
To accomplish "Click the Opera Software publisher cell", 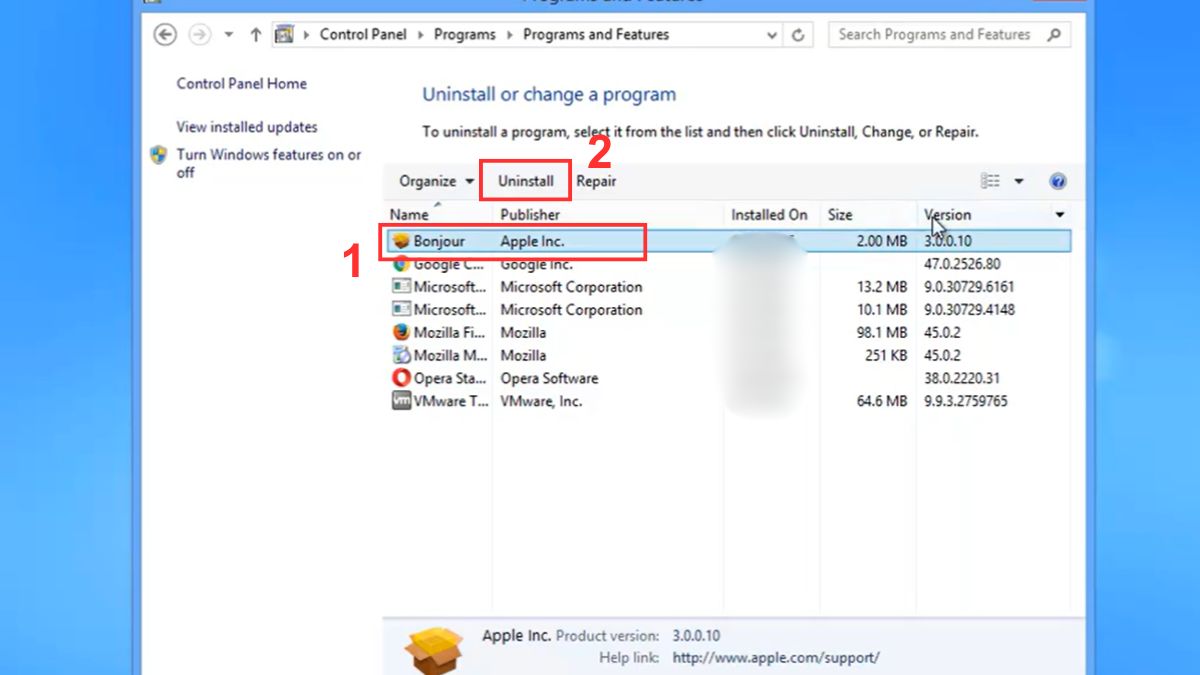I will tap(549, 379).
